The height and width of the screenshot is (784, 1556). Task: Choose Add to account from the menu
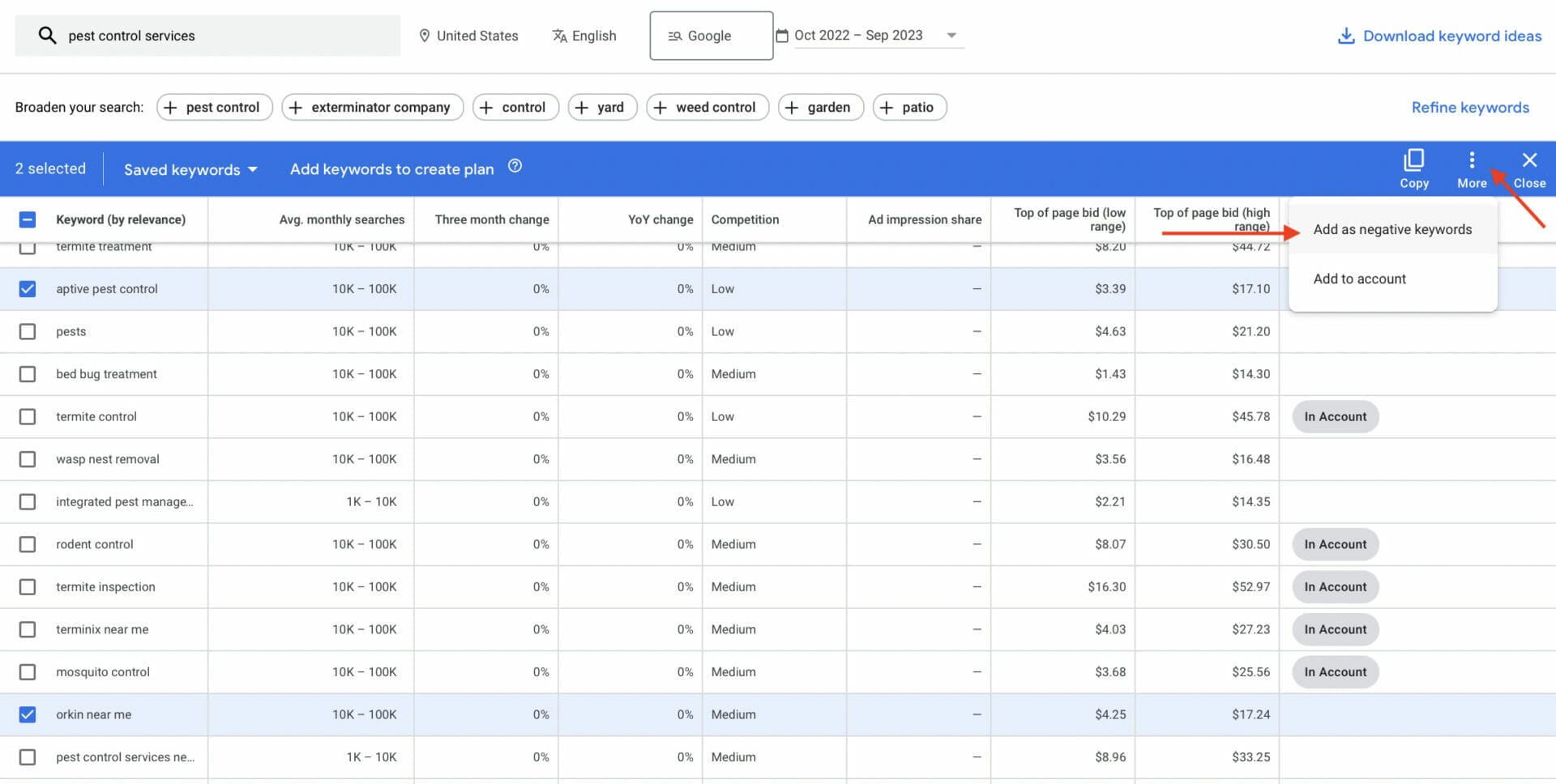pos(1359,278)
